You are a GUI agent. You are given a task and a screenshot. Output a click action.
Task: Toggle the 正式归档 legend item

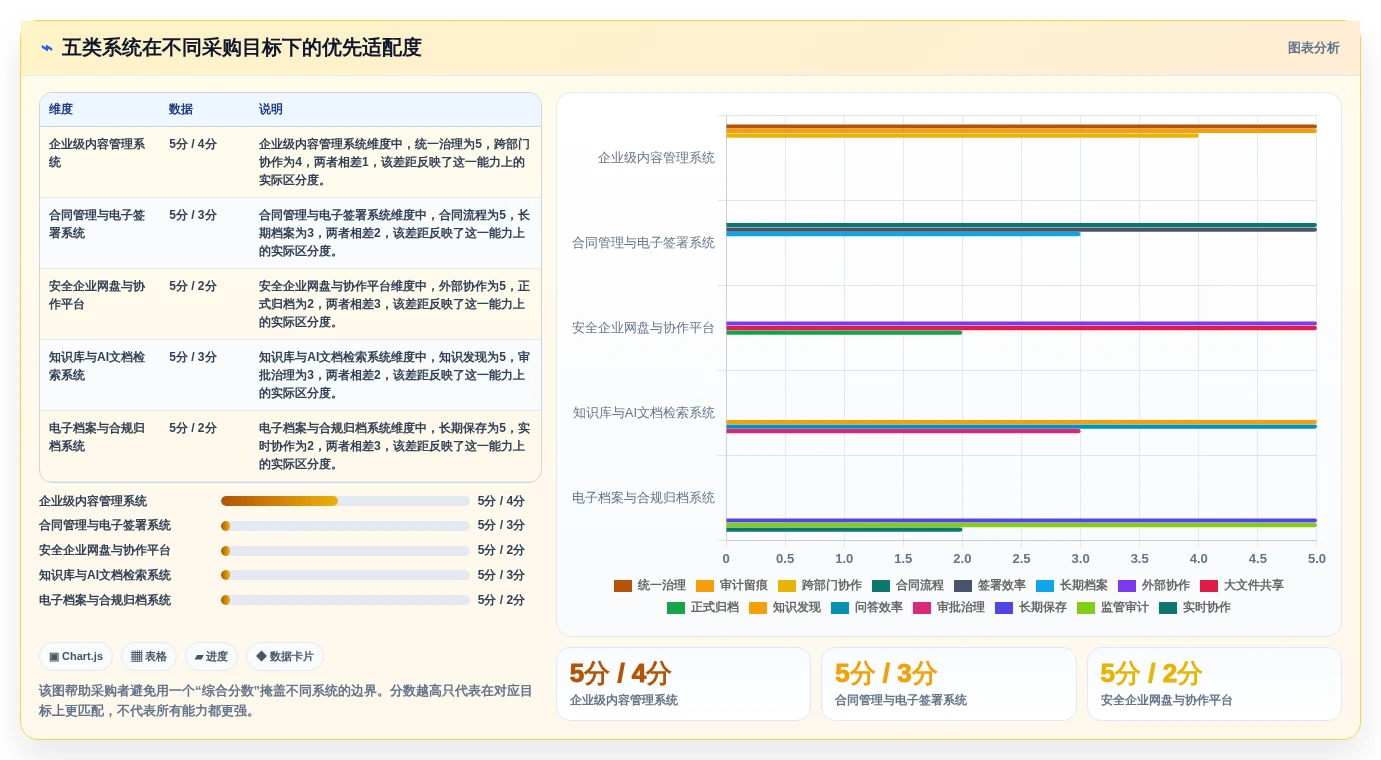click(x=703, y=607)
